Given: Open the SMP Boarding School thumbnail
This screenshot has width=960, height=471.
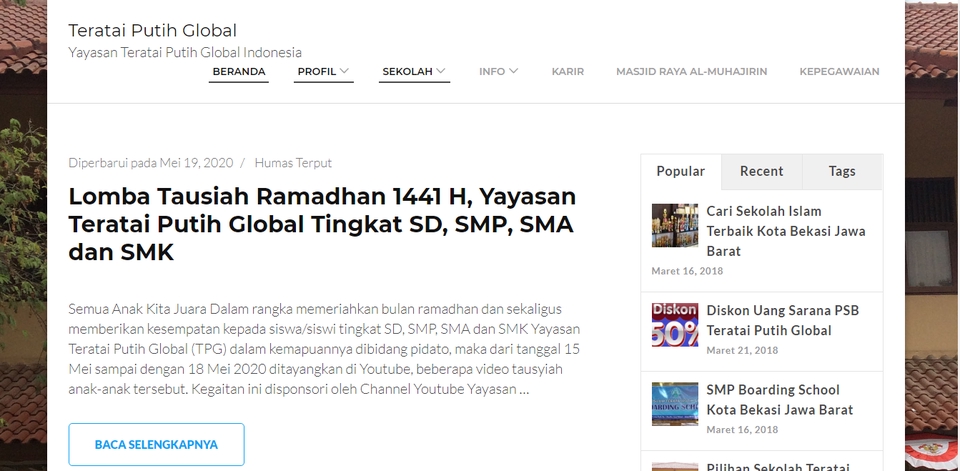Looking at the screenshot, I should pos(675,404).
